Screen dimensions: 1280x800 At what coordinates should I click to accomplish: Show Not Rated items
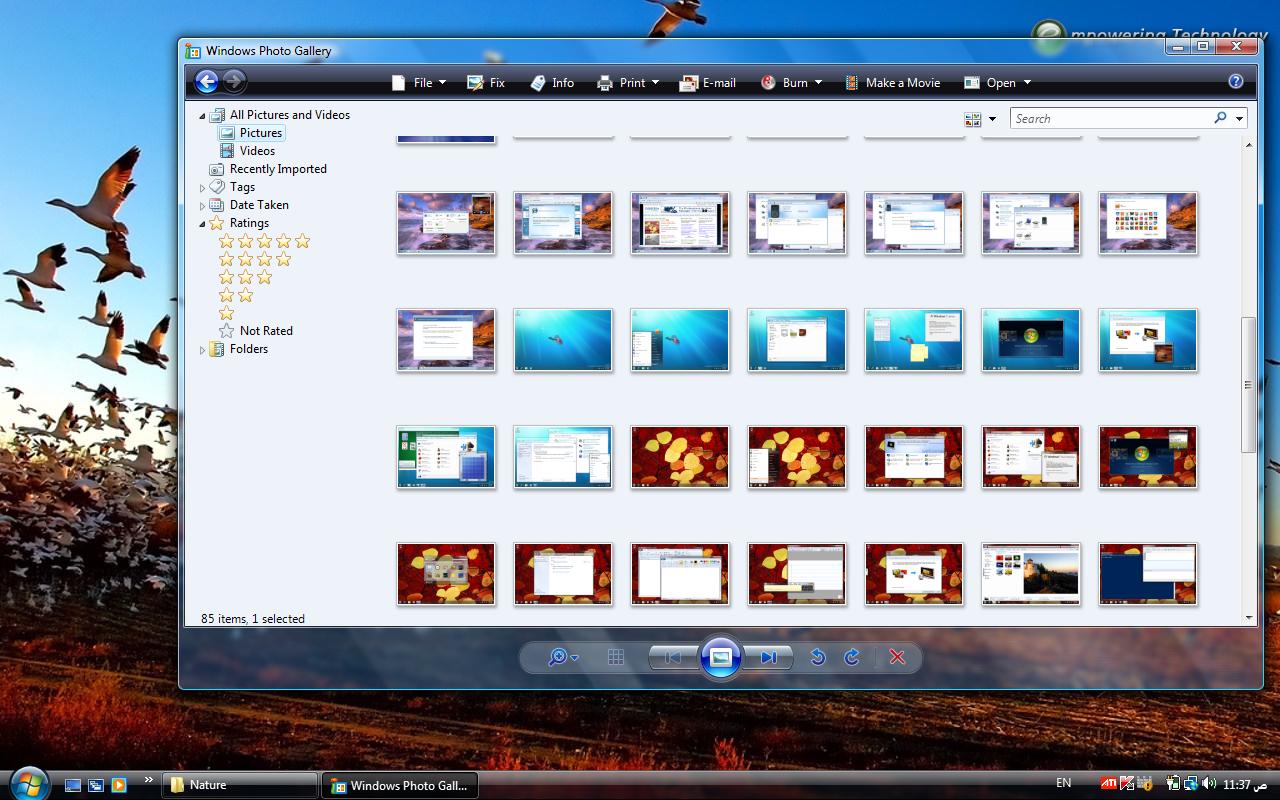(256, 331)
